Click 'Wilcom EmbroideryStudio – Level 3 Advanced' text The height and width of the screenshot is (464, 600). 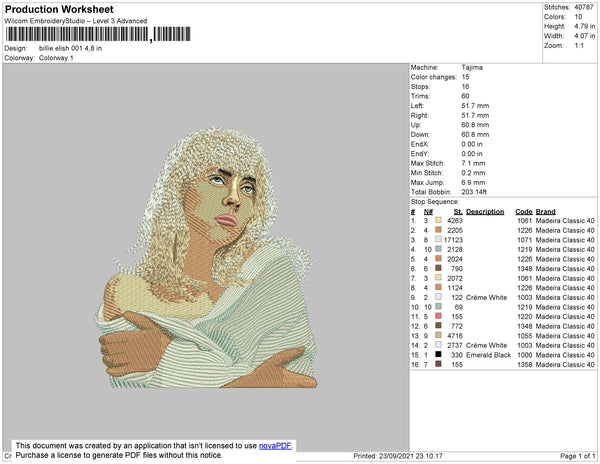[x=76, y=21]
